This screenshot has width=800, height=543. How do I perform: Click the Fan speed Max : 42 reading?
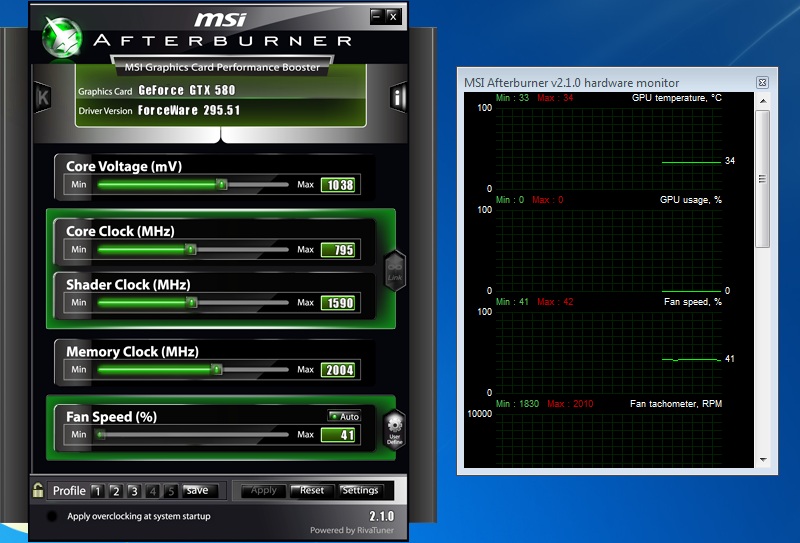pos(555,302)
